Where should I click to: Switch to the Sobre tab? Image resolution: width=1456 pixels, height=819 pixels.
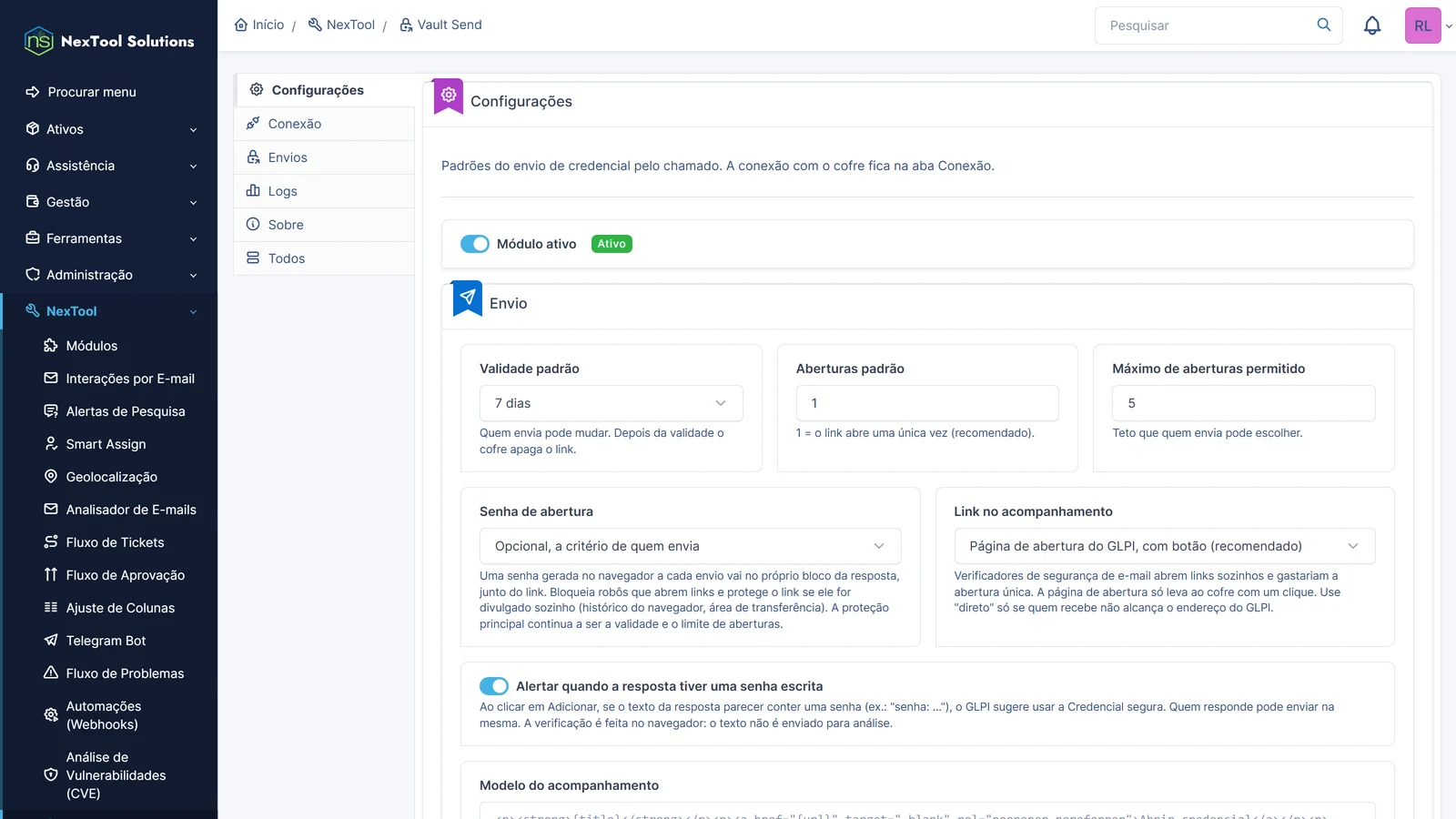point(324,225)
